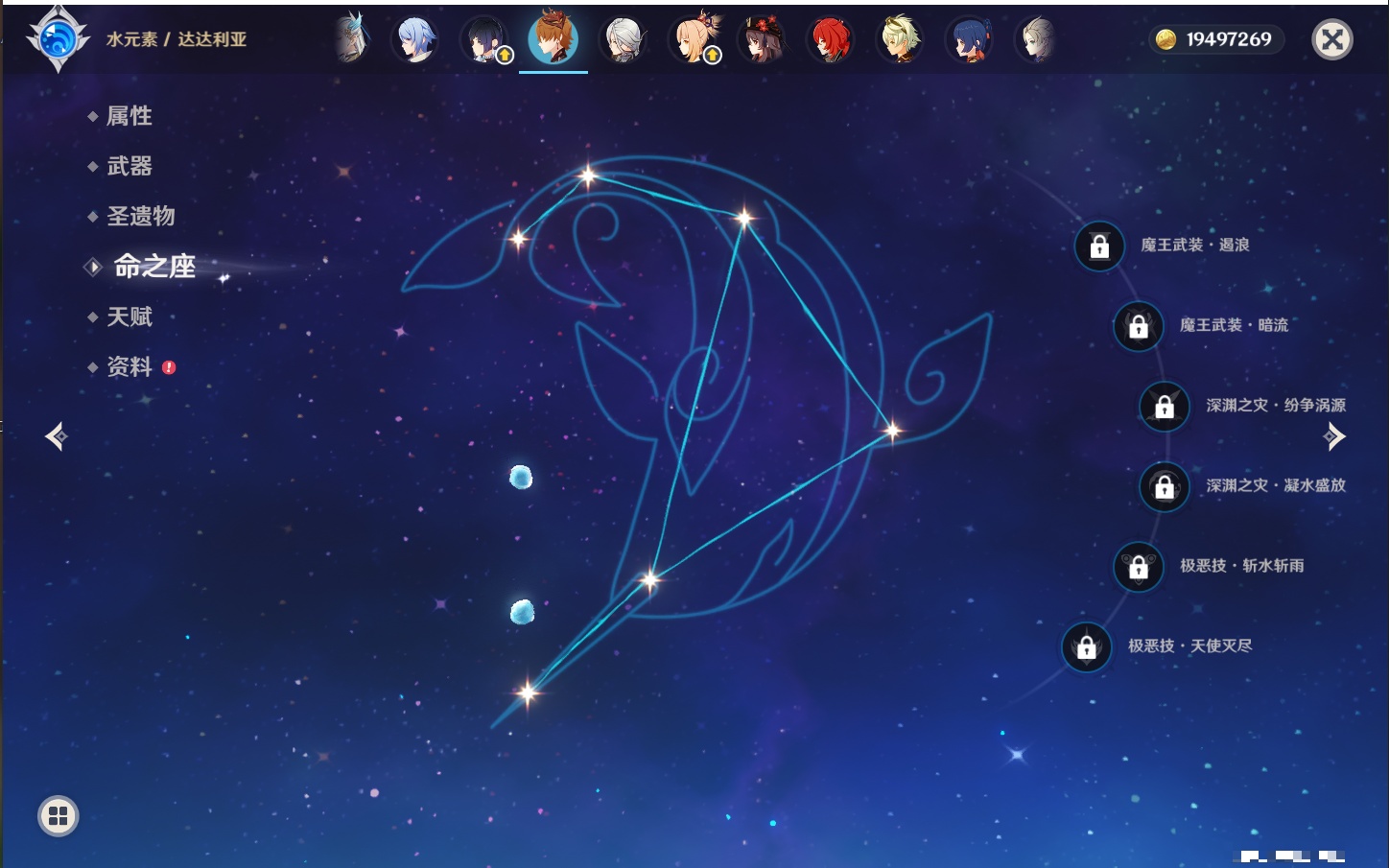1389x868 pixels.
Task: Select the red-haired Diluc character avatar
Action: (x=831, y=40)
